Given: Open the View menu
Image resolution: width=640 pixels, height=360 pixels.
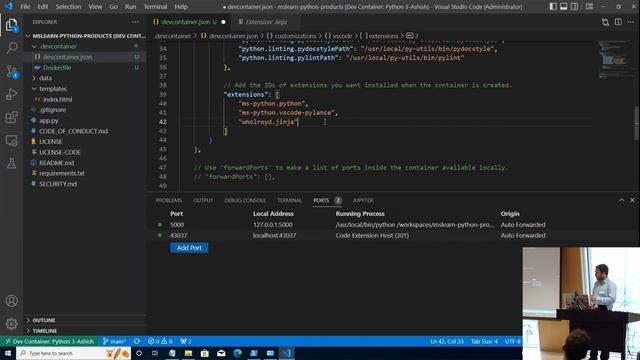Looking at the screenshot, I should [x=95, y=7].
